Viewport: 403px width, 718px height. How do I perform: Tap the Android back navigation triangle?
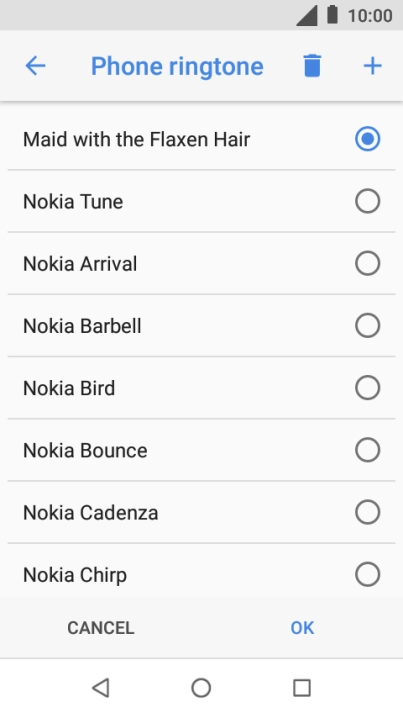coord(101,688)
